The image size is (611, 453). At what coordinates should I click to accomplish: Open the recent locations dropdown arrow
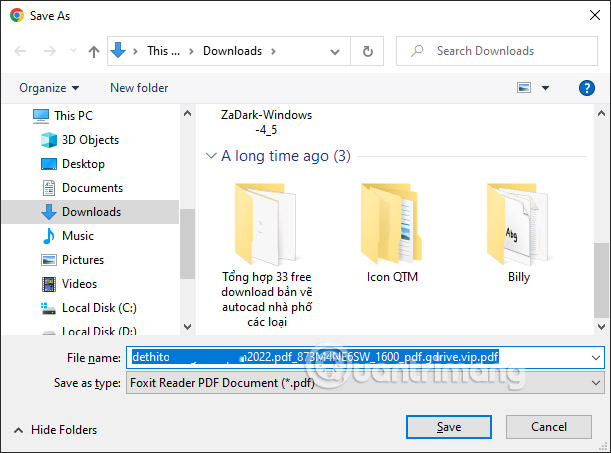[x=73, y=51]
